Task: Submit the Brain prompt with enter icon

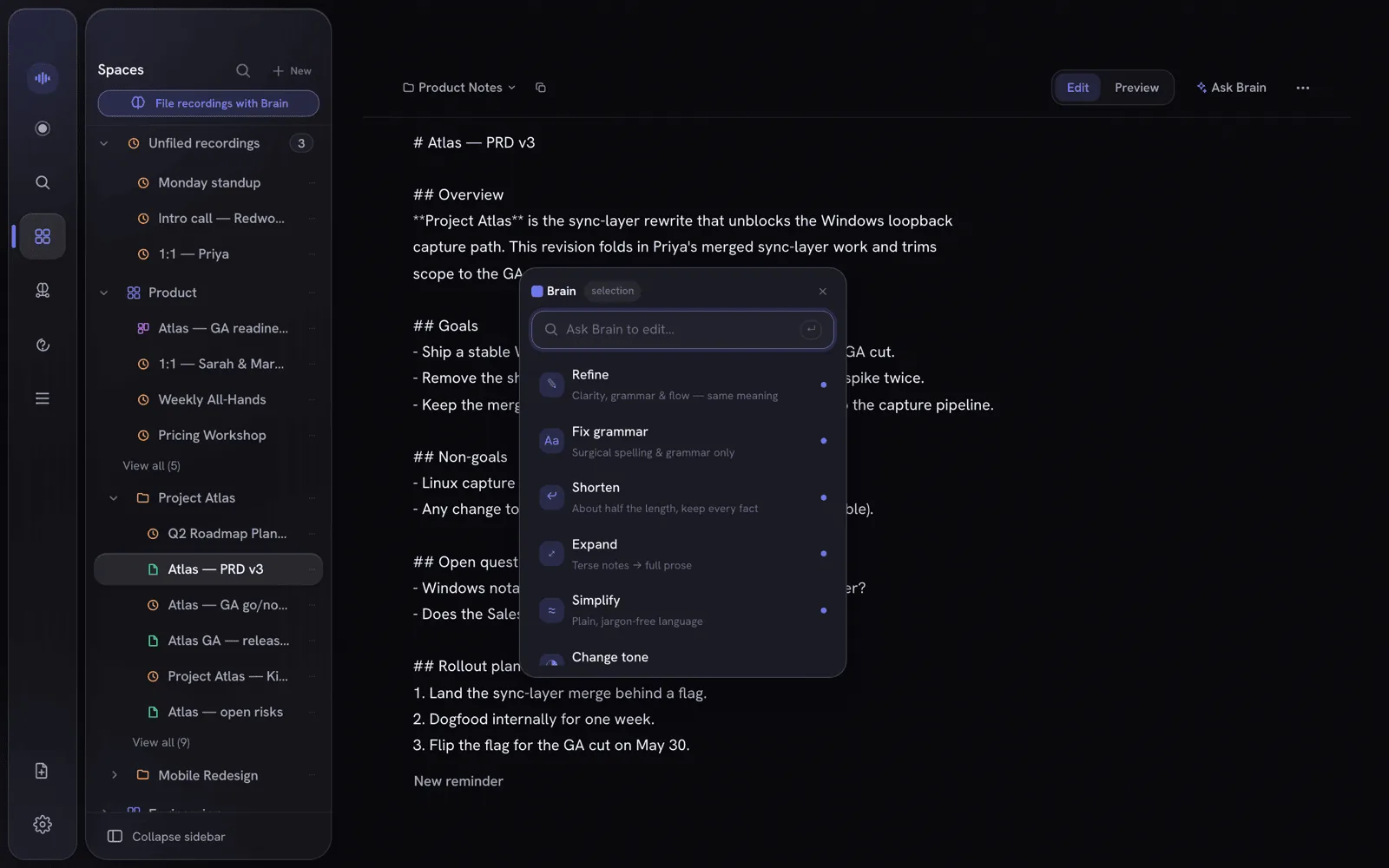Action: 811,330
